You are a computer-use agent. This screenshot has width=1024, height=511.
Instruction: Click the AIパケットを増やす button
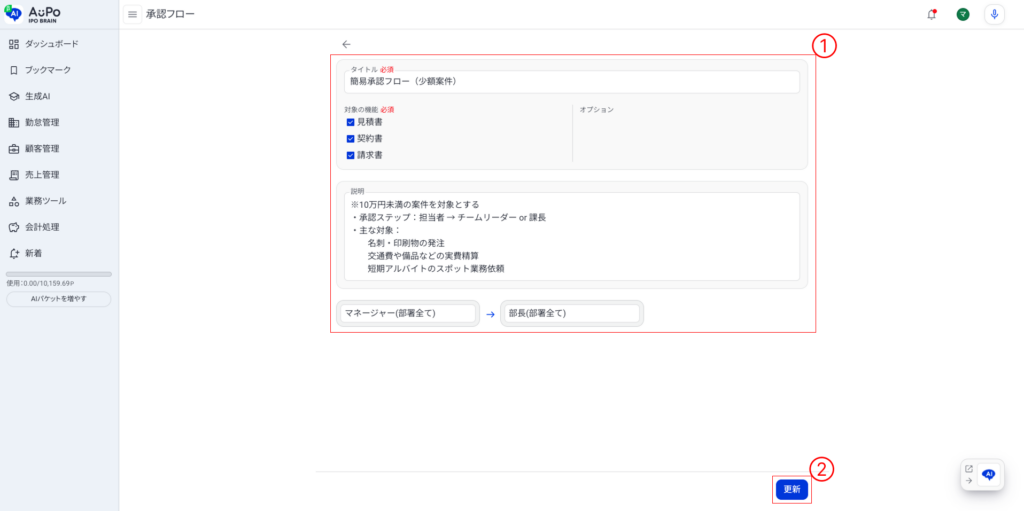(x=58, y=299)
